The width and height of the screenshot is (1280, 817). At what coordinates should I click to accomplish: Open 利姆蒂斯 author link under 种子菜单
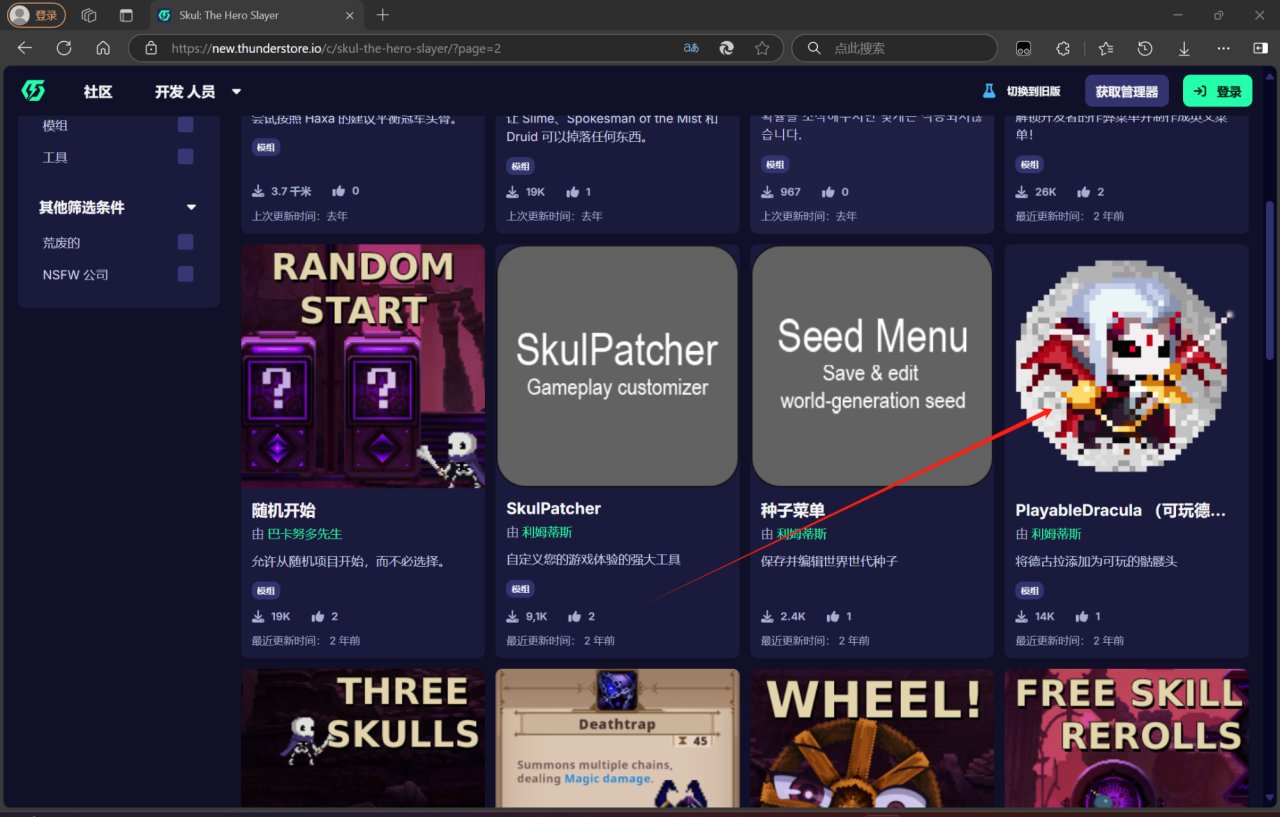point(802,534)
